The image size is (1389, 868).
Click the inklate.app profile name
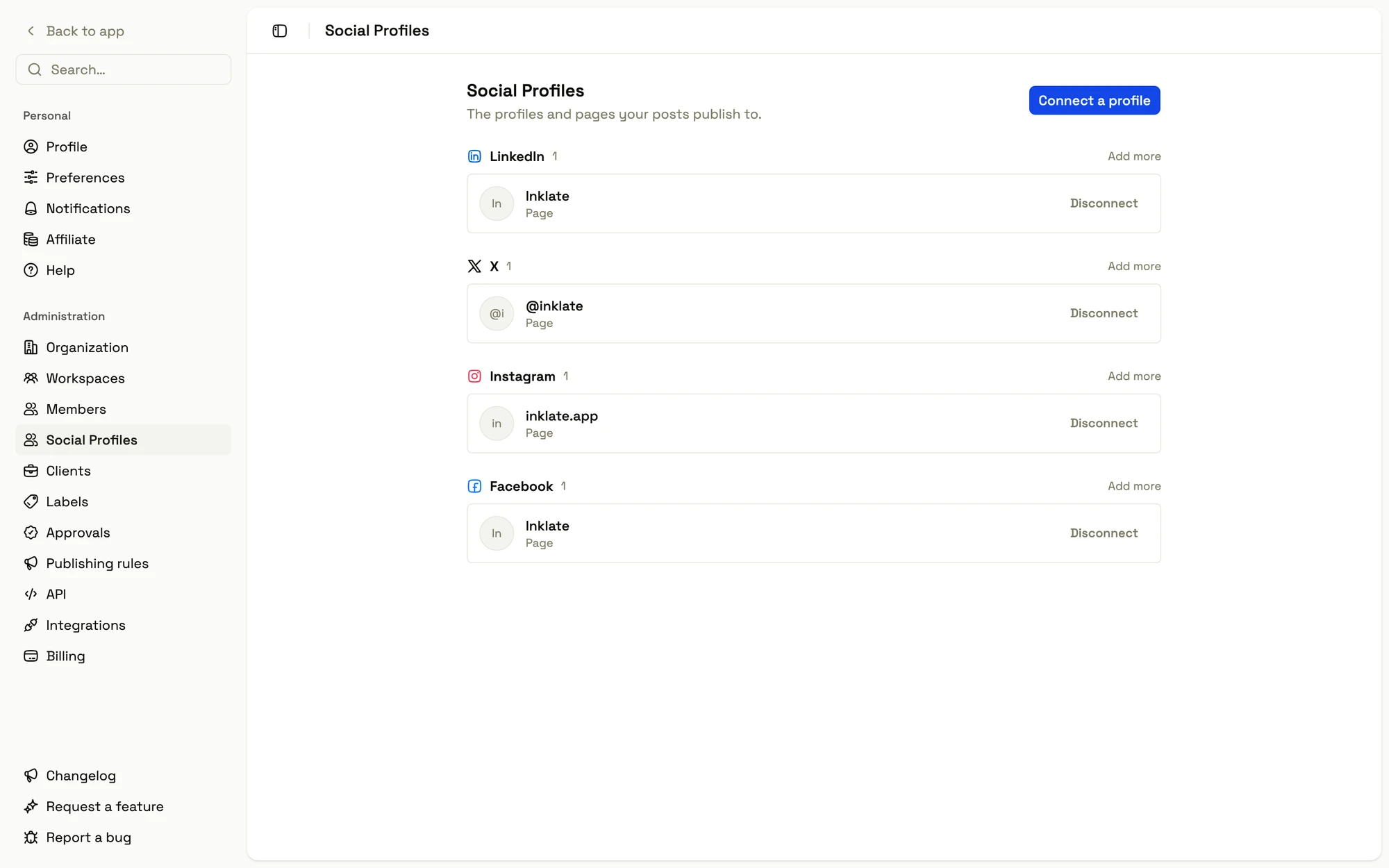pos(561,416)
